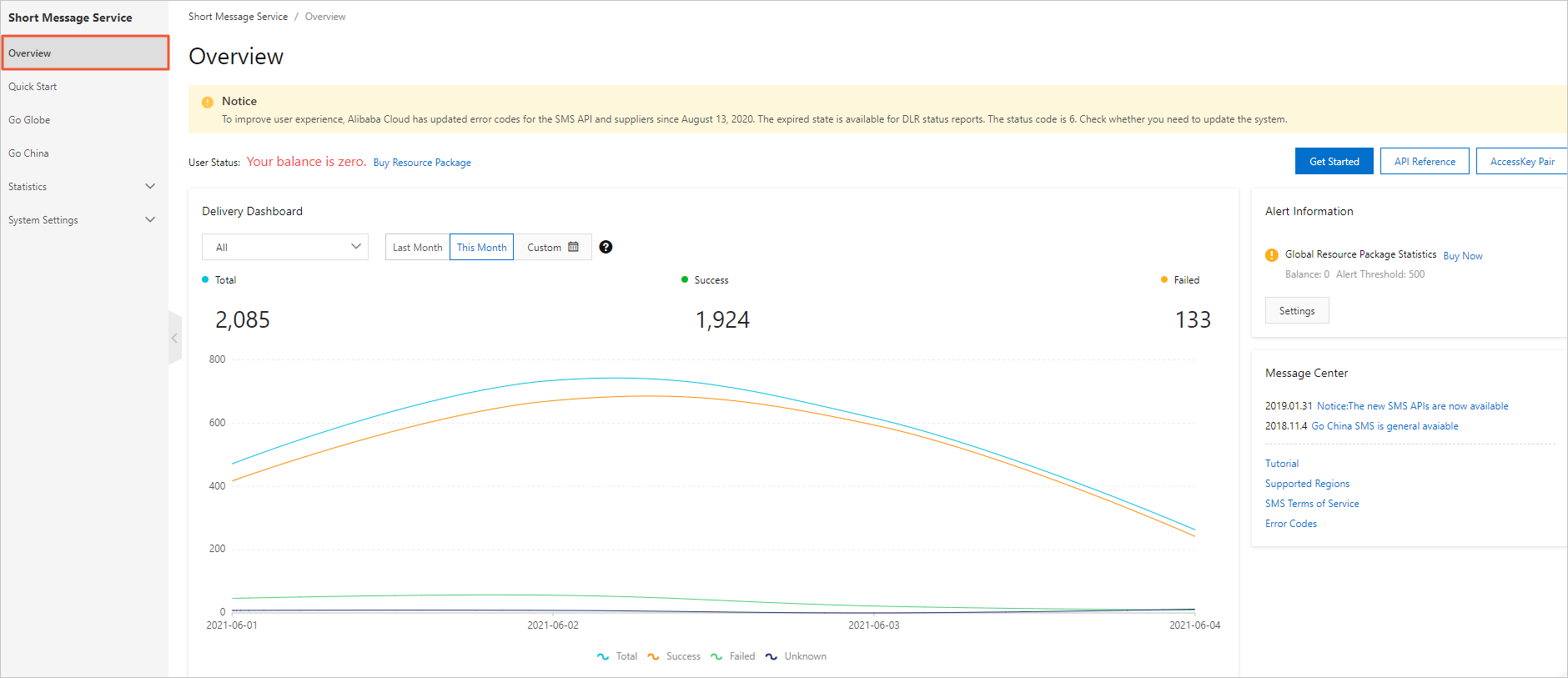Click the API Reference button
1568x678 pixels.
1425,161
